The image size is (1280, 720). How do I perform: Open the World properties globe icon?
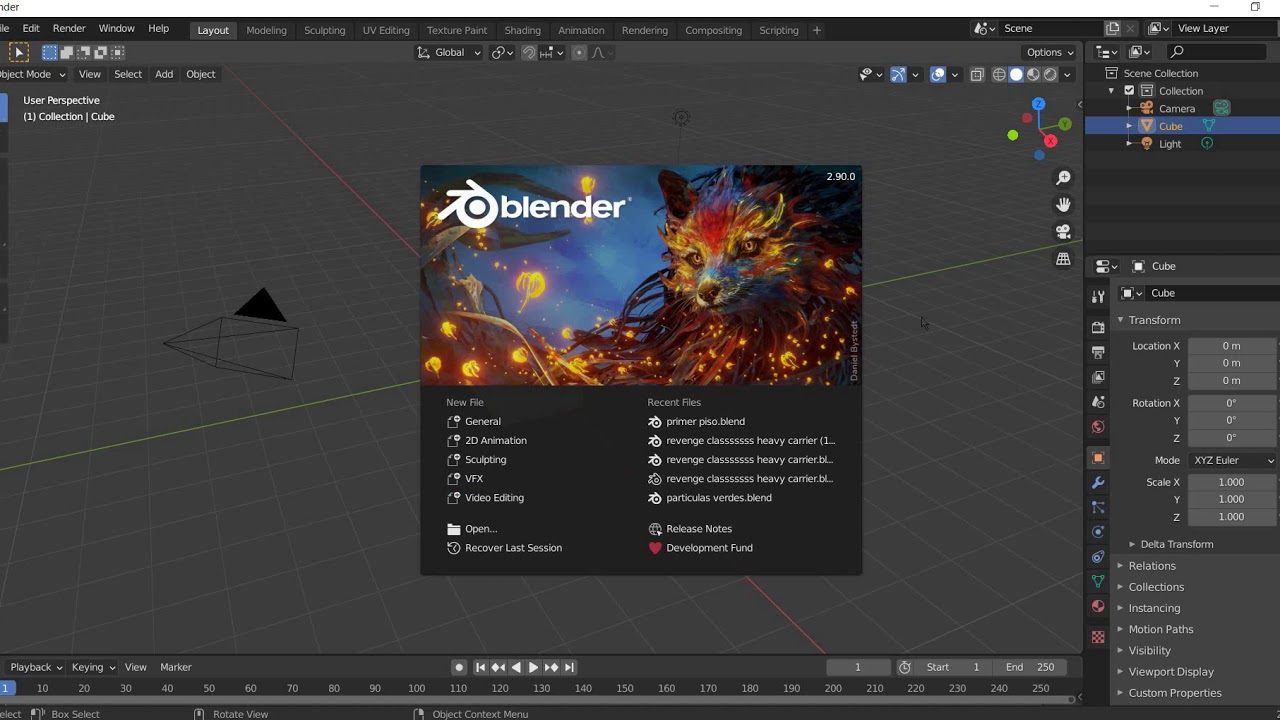[1098, 427]
